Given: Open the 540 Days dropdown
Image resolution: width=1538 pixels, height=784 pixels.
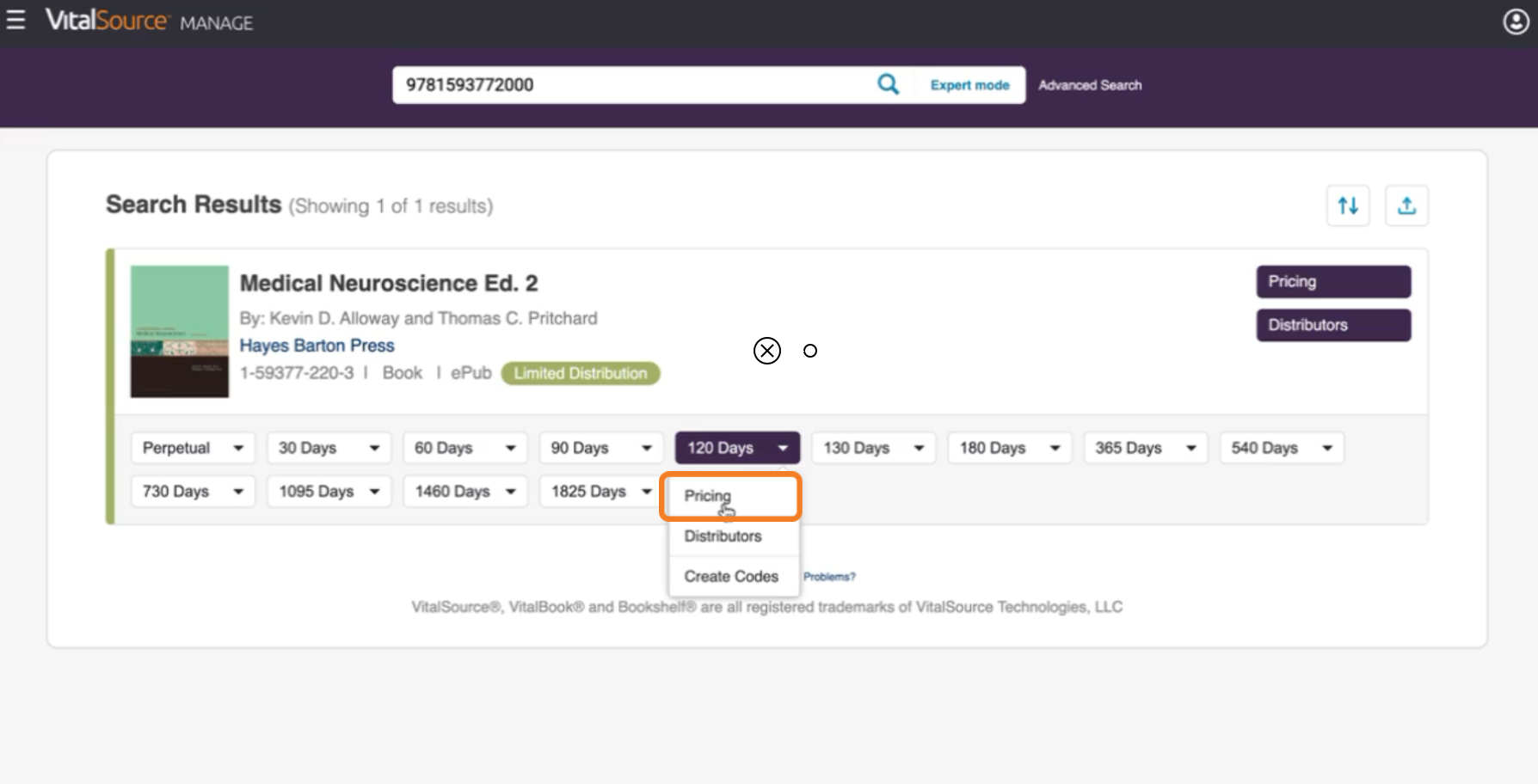Looking at the screenshot, I should [x=1282, y=448].
